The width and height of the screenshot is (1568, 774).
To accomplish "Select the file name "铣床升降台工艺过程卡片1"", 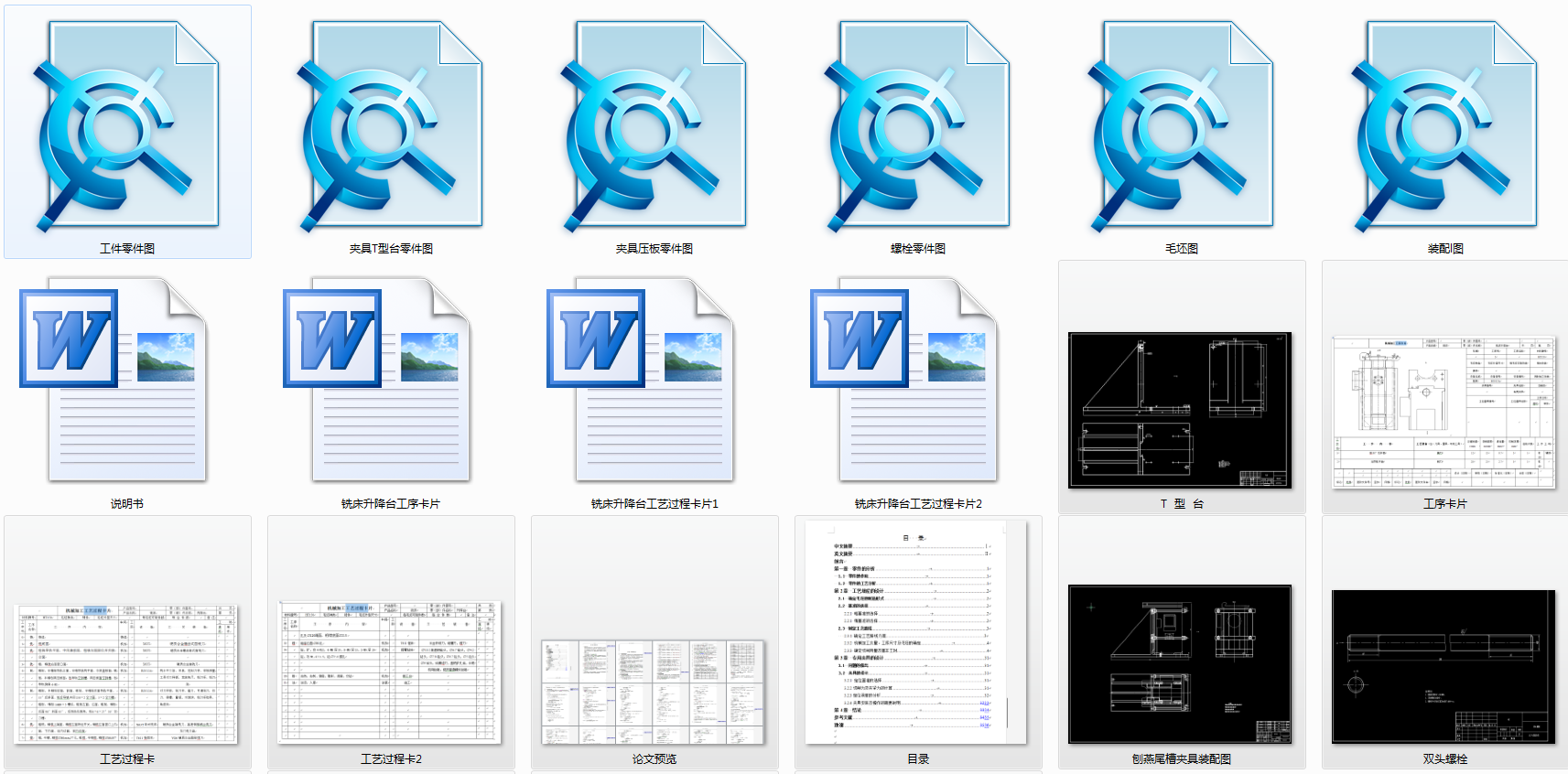I will pyautogui.click(x=654, y=504).
